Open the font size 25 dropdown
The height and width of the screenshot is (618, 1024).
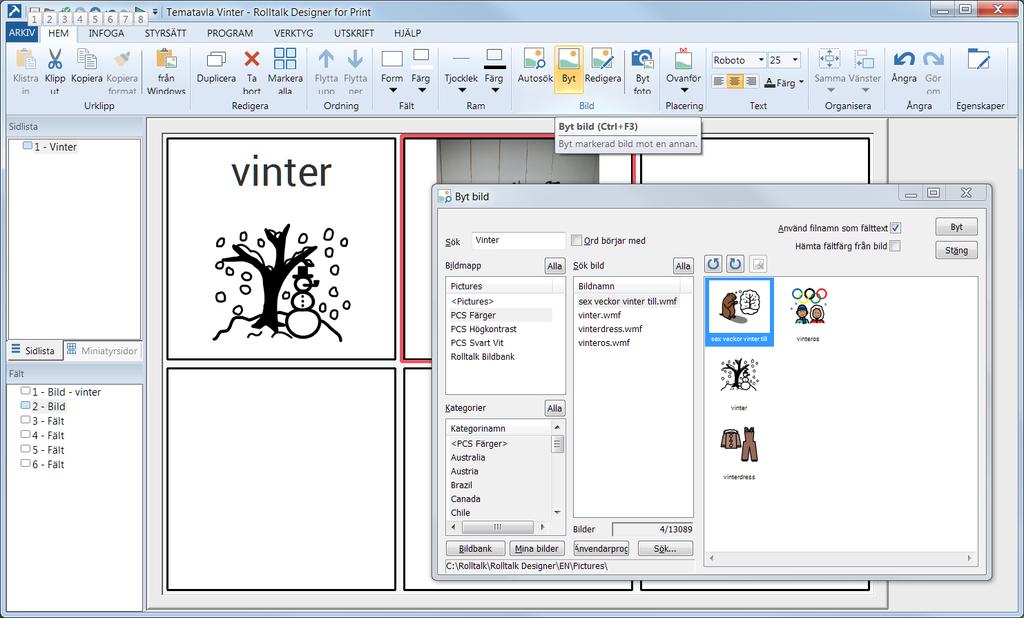coord(795,60)
